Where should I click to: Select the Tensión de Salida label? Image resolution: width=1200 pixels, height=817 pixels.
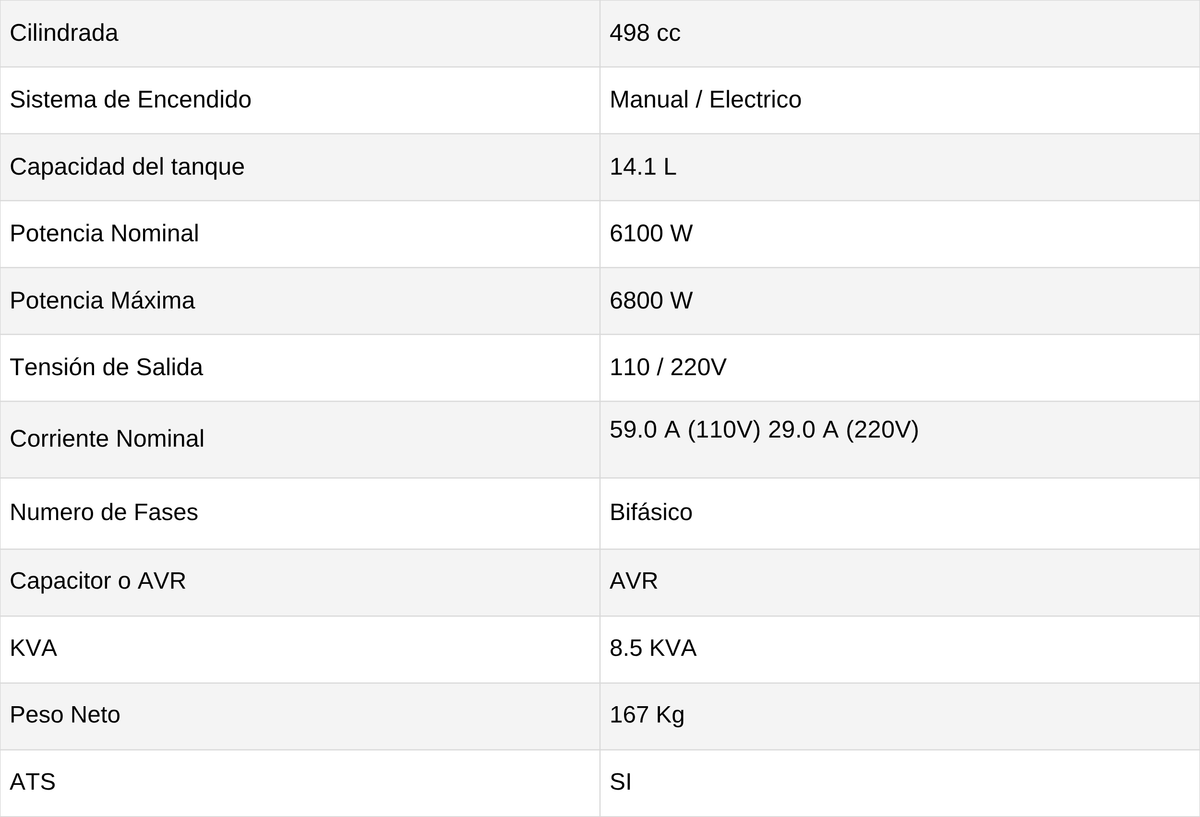(106, 367)
